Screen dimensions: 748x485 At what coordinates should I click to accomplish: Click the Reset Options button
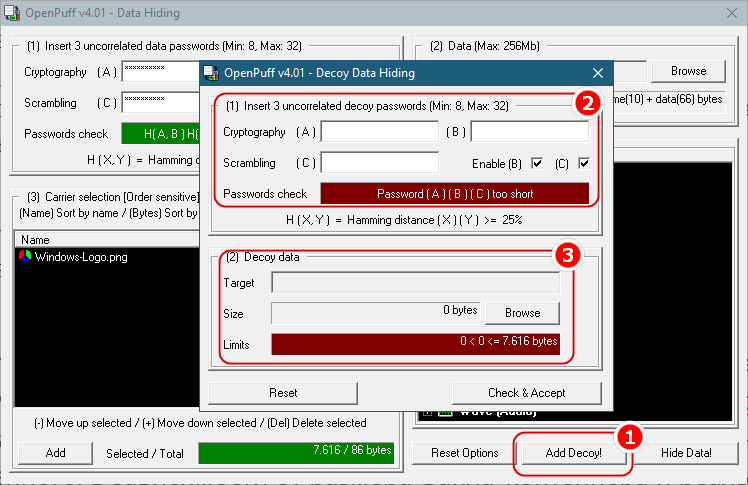465,453
